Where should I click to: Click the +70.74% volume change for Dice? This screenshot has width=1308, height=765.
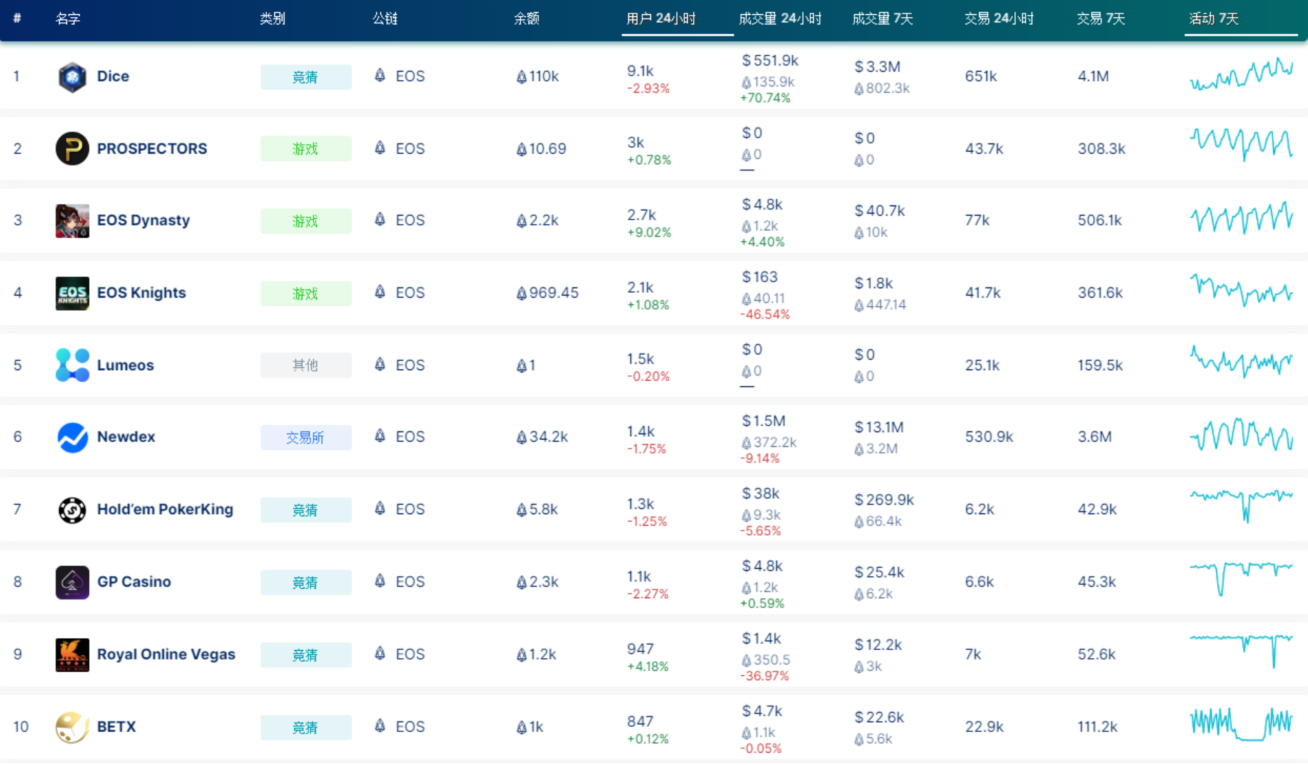click(765, 98)
